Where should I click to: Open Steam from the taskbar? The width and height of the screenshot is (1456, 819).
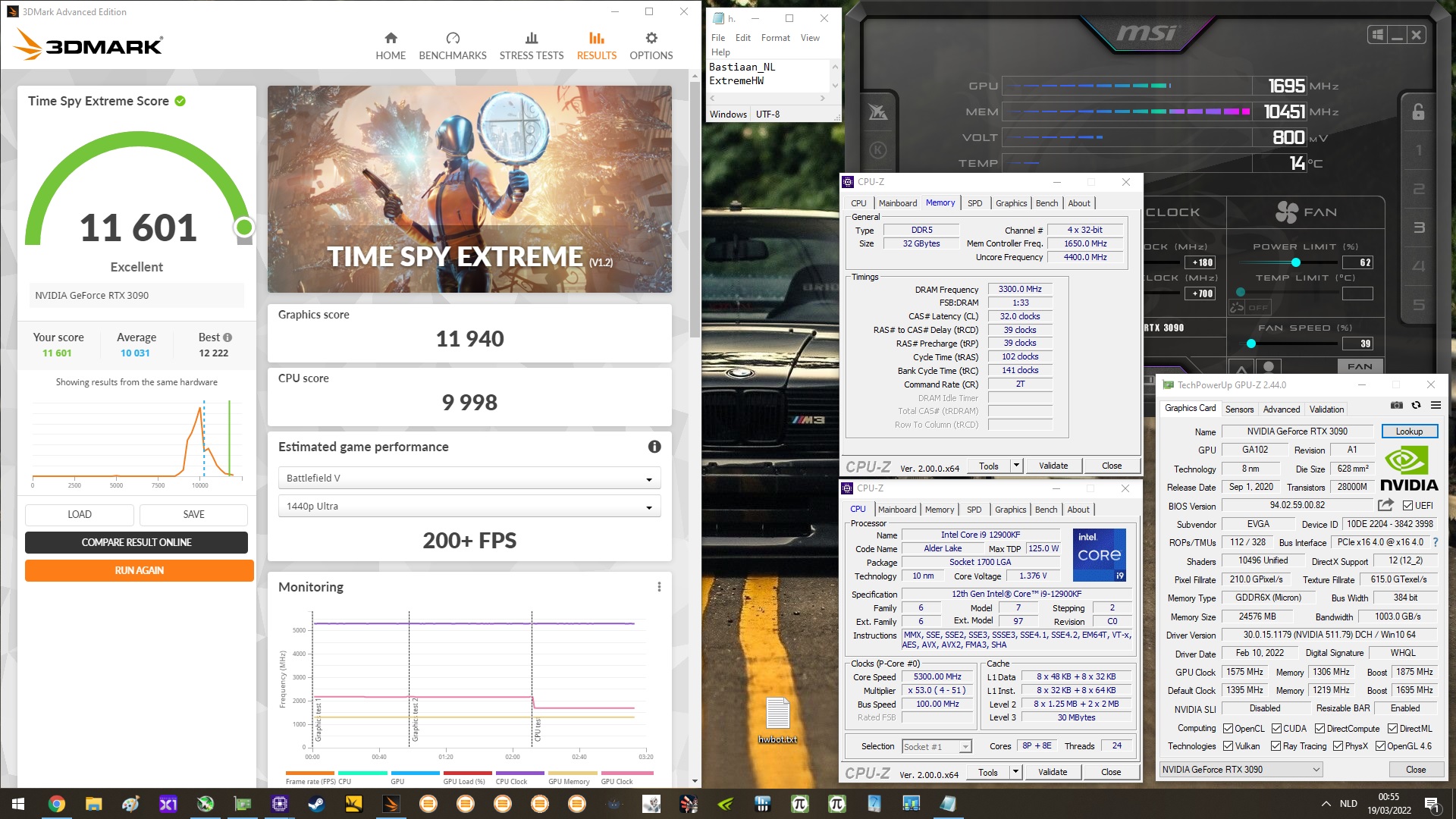[316, 804]
